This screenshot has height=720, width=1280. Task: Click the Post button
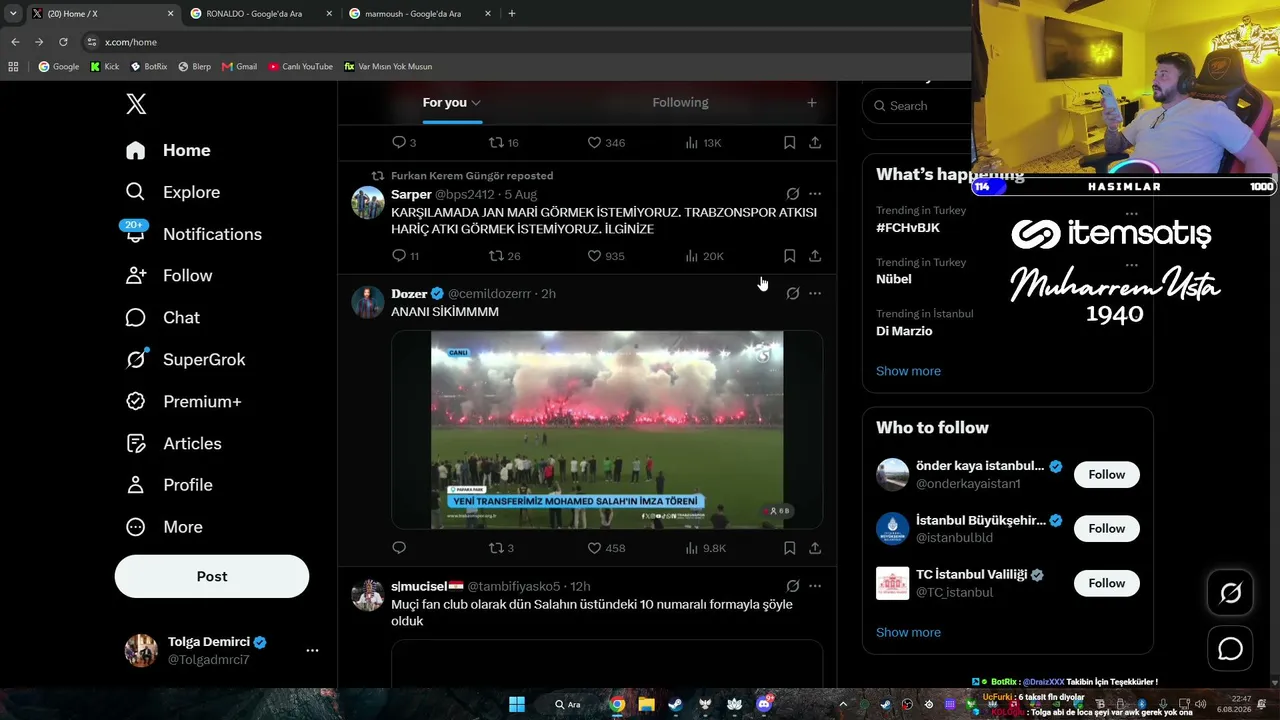coord(212,576)
